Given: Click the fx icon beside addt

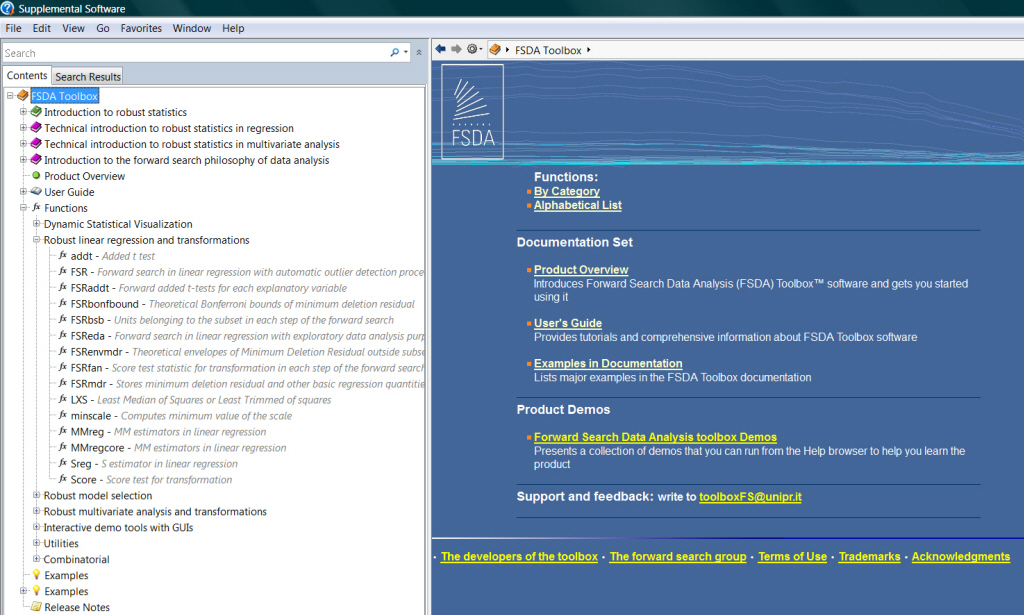Looking at the screenshot, I should [x=63, y=255].
